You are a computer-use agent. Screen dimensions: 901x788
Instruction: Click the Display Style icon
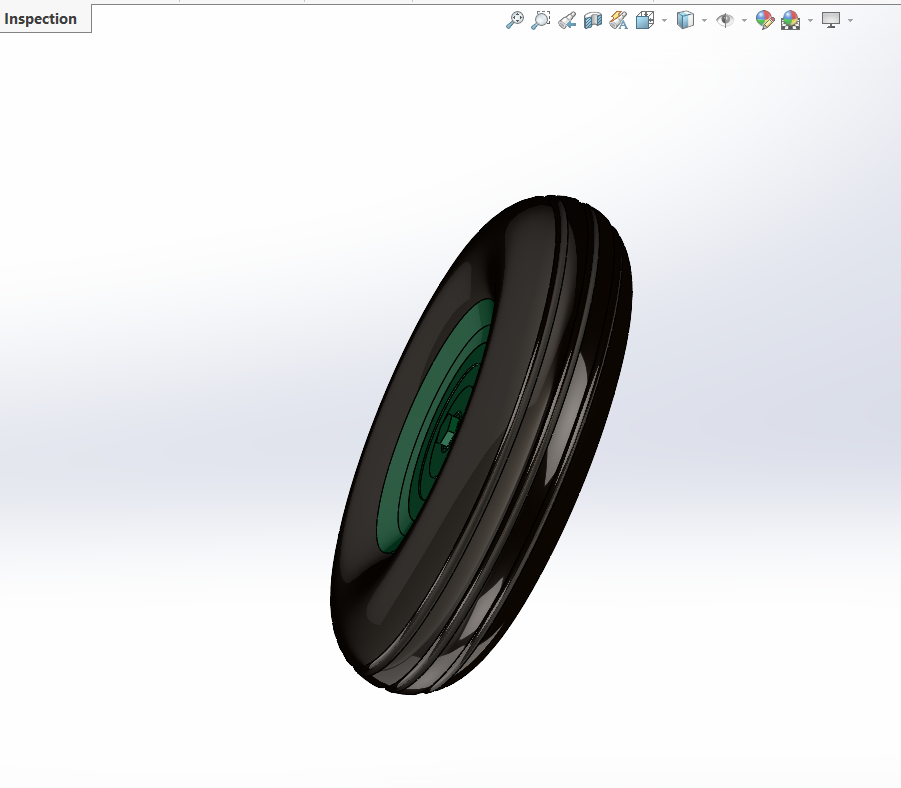(685, 20)
